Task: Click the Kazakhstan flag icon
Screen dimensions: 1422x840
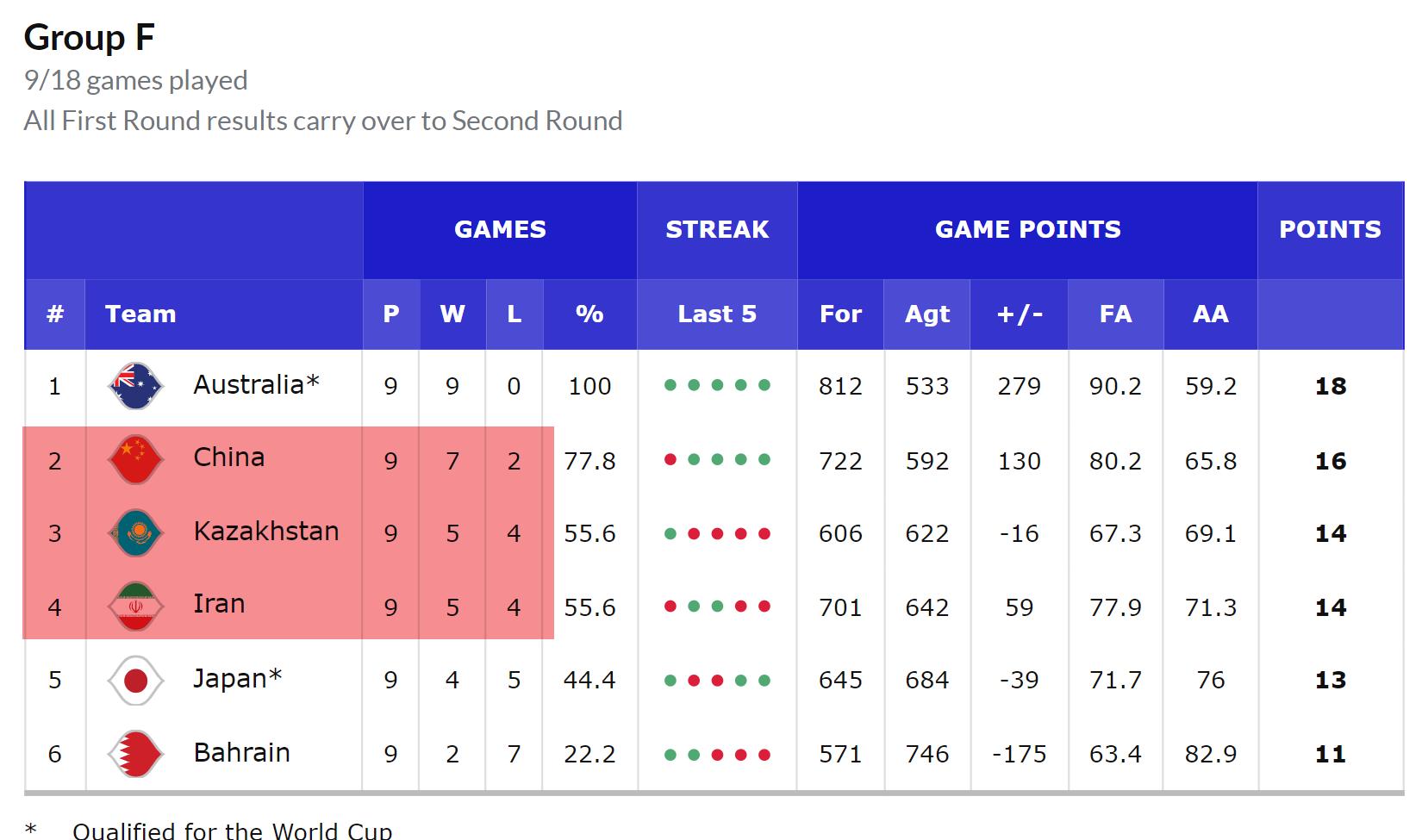Action: click(x=136, y=533)
